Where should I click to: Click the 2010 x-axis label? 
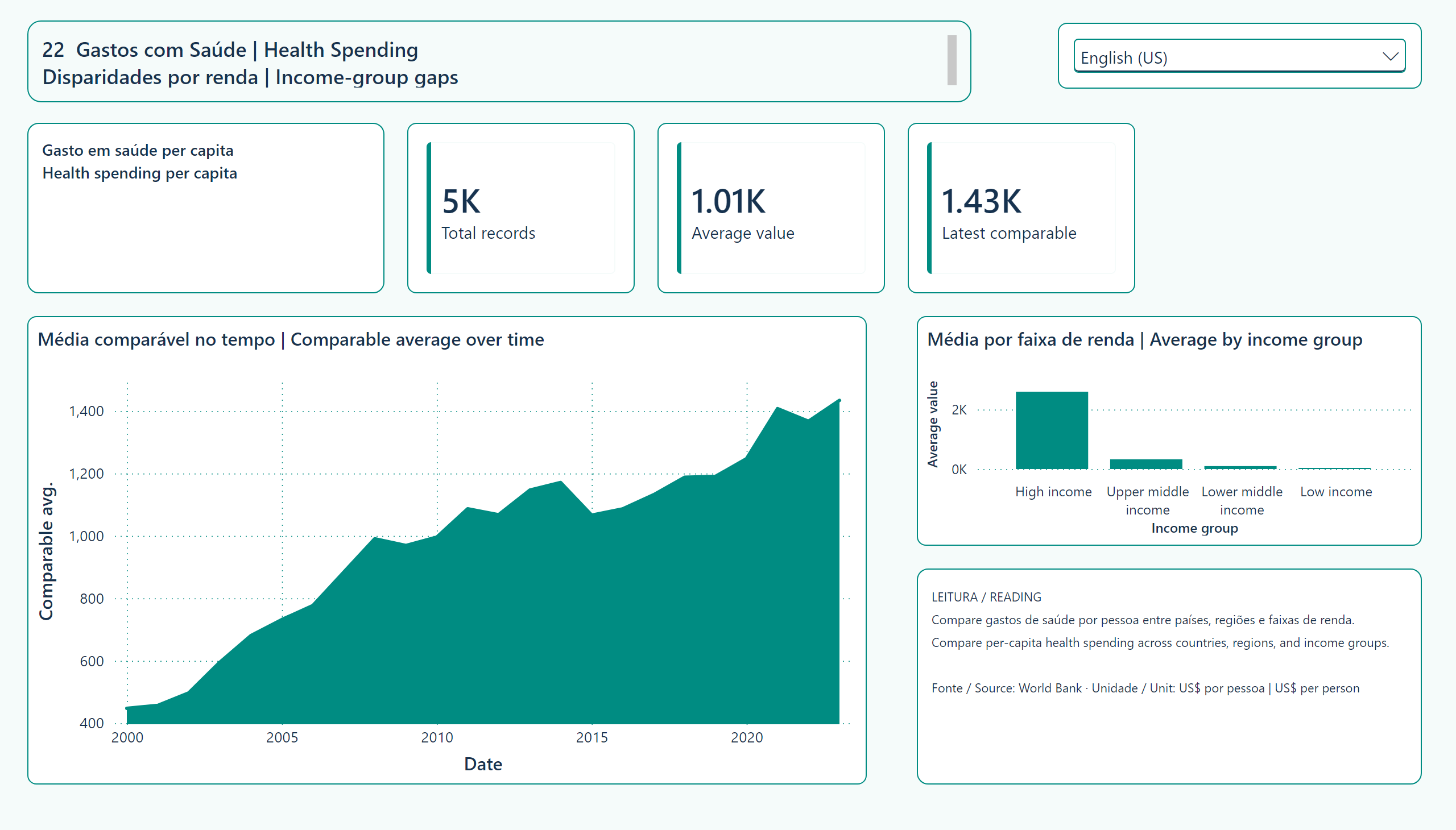tap(437, 737)
